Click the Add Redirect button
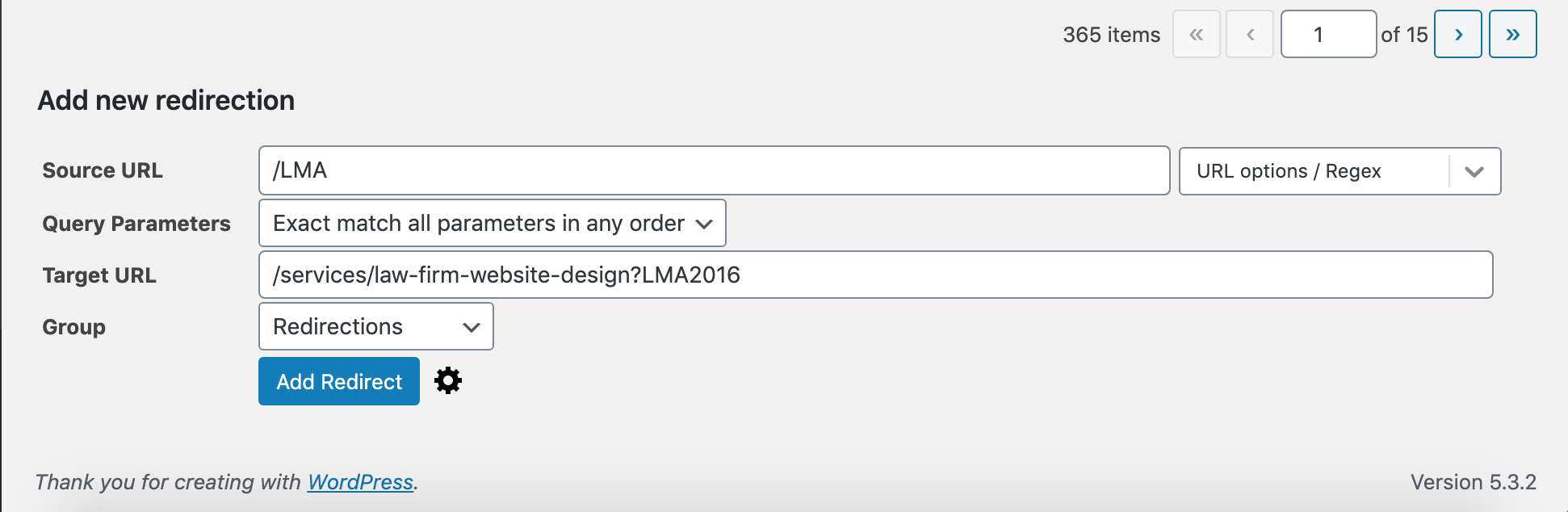 339,381
